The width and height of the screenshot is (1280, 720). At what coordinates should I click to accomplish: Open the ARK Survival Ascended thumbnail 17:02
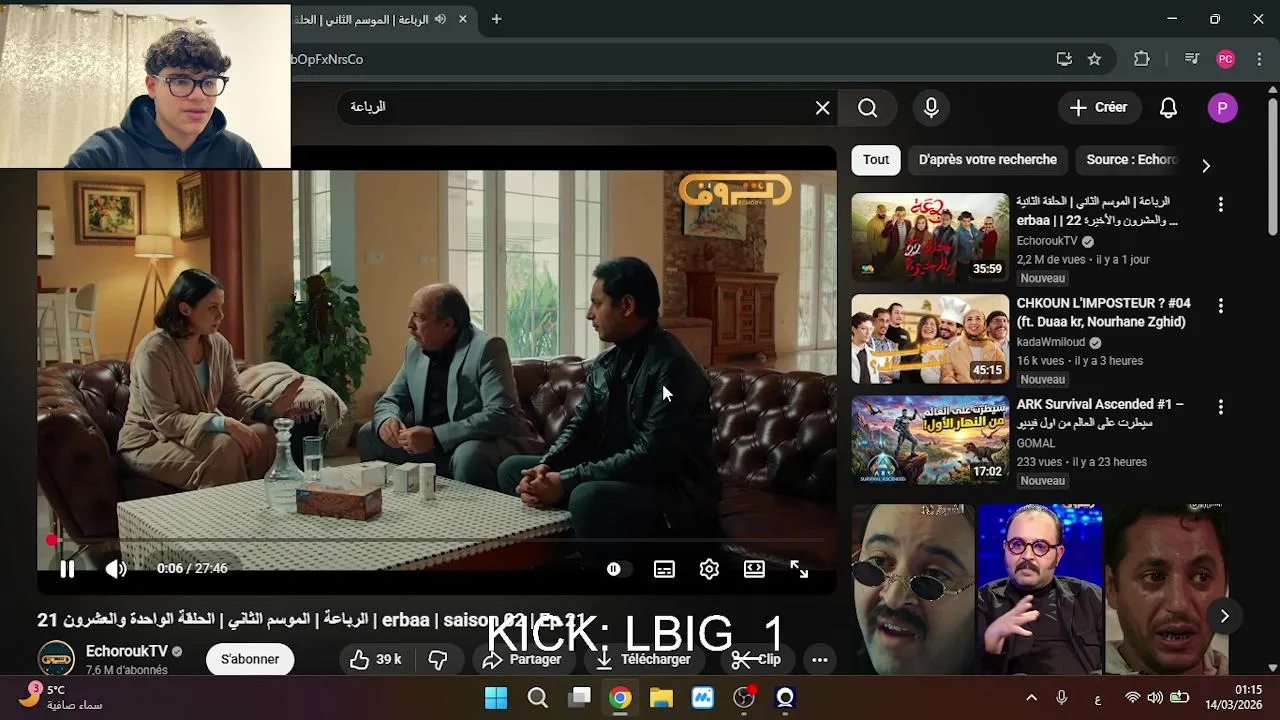coord(930,440)
